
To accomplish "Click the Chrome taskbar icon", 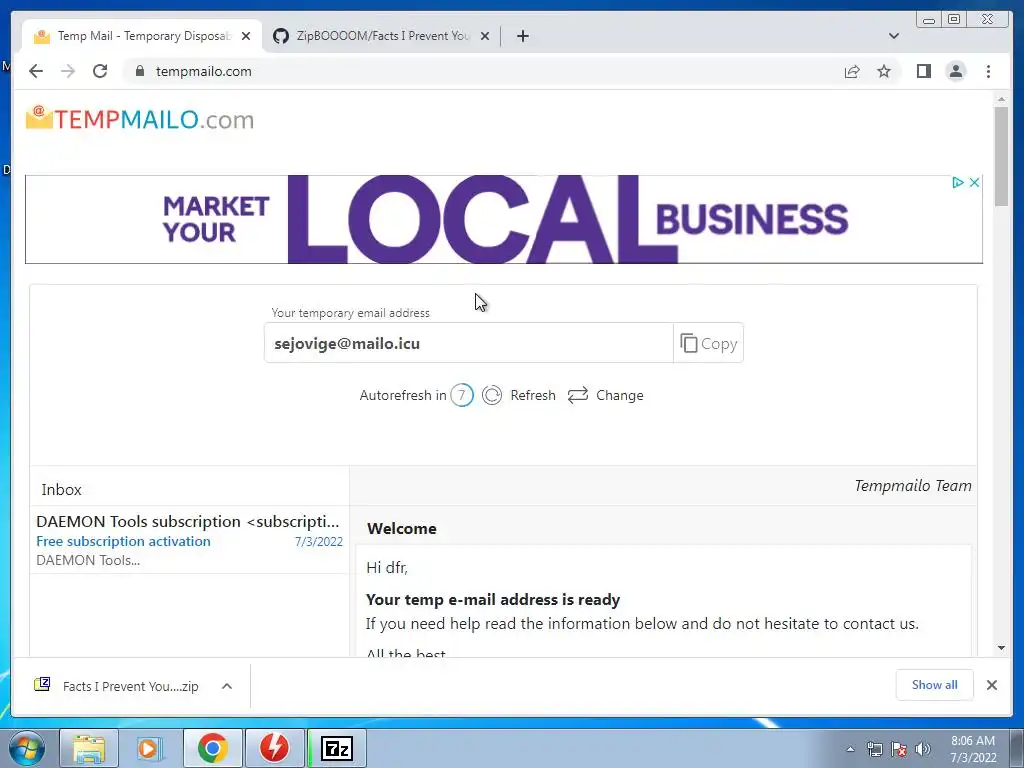I will (213, 748).
